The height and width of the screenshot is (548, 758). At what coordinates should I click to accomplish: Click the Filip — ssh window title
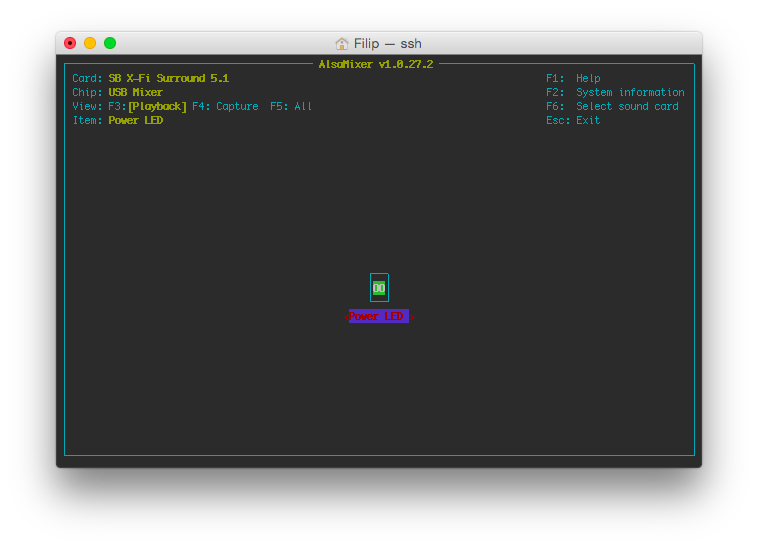coord(388,43)
